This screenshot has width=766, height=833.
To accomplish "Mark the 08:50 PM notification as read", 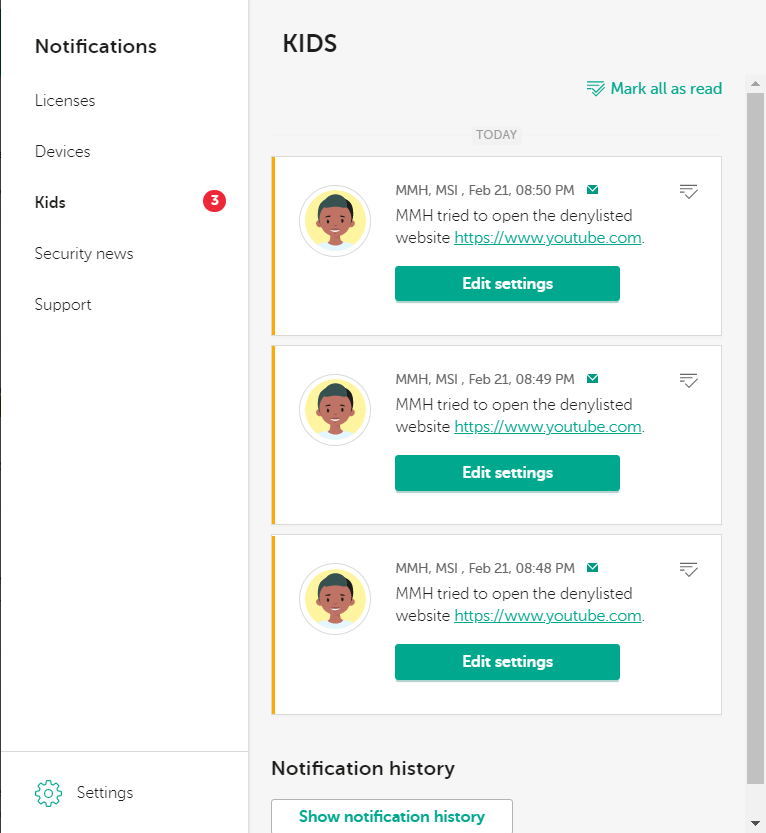I will tap(688, 190).
